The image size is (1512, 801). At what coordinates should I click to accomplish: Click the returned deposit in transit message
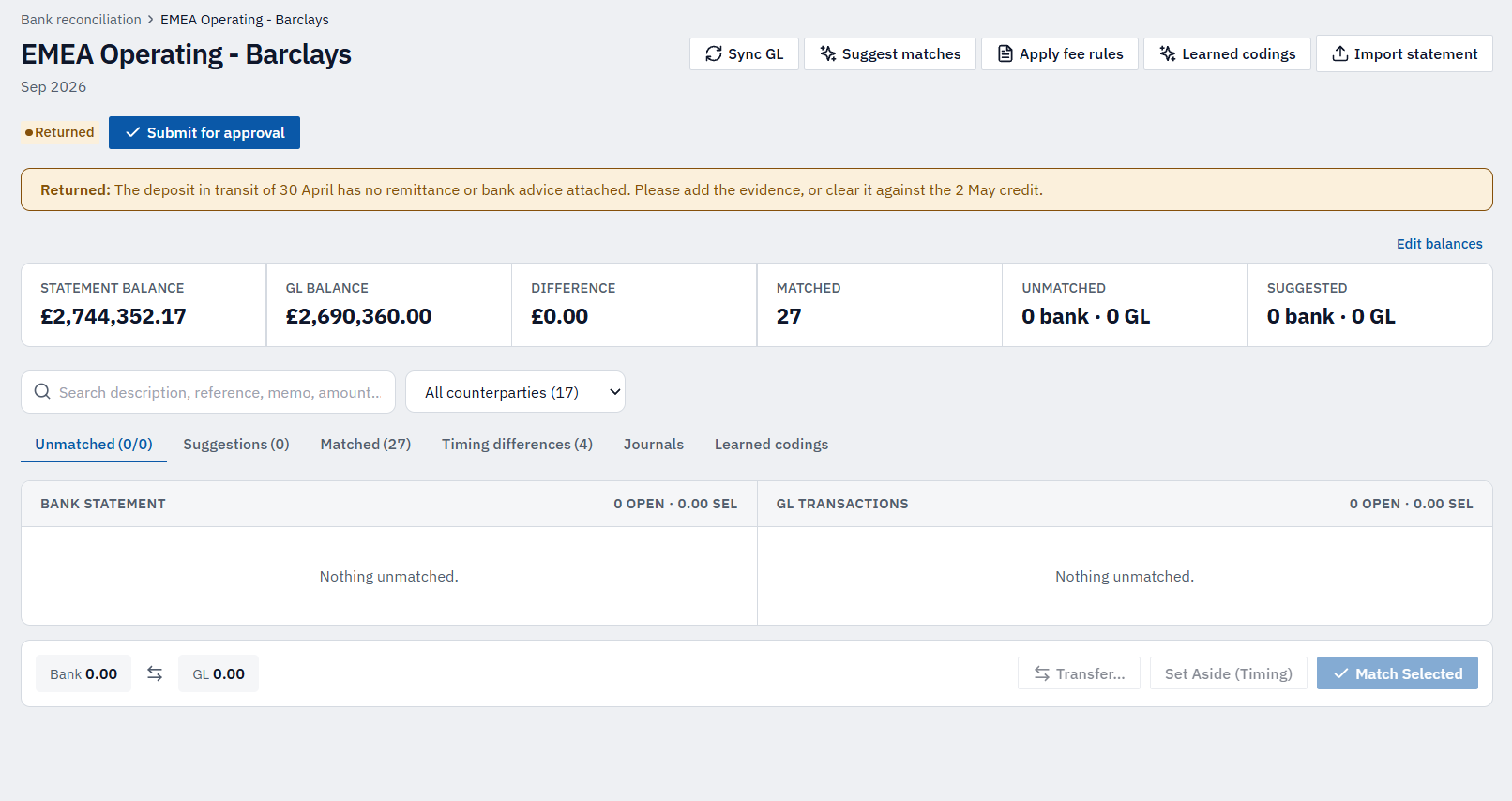click(x=756, y=189)
